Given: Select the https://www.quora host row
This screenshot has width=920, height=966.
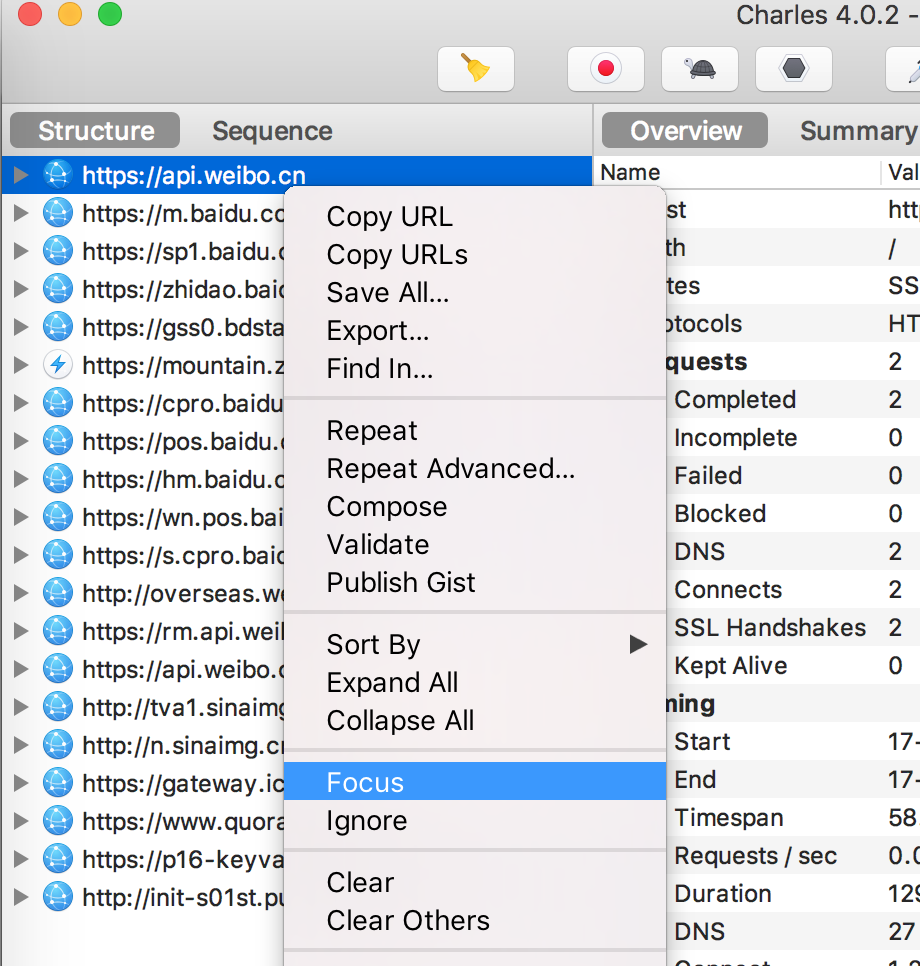Looking at the screenshot, I should pos(143,821).
